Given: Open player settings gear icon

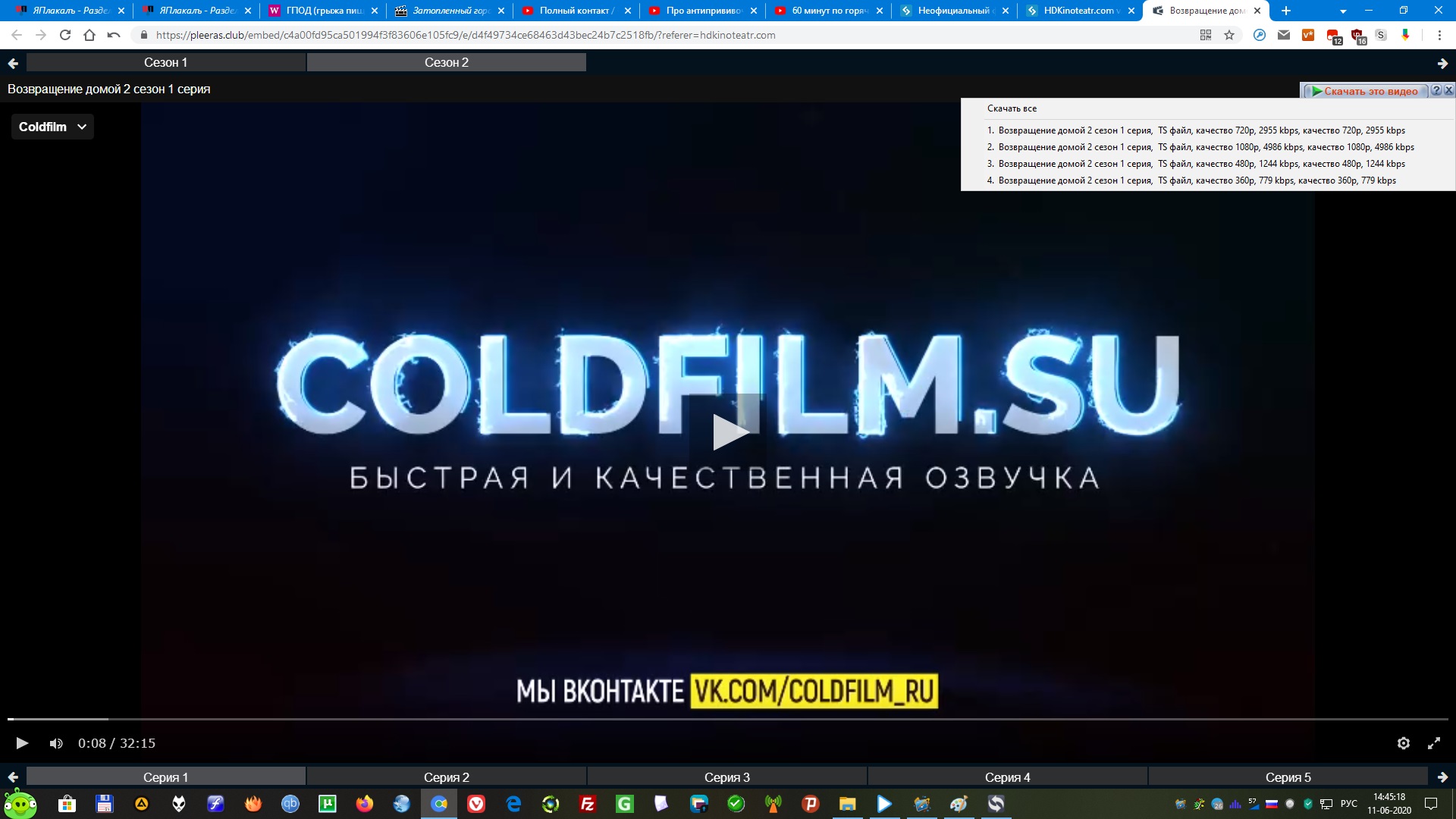Looking at the screenshot, I should click(x=1403, y=743).
